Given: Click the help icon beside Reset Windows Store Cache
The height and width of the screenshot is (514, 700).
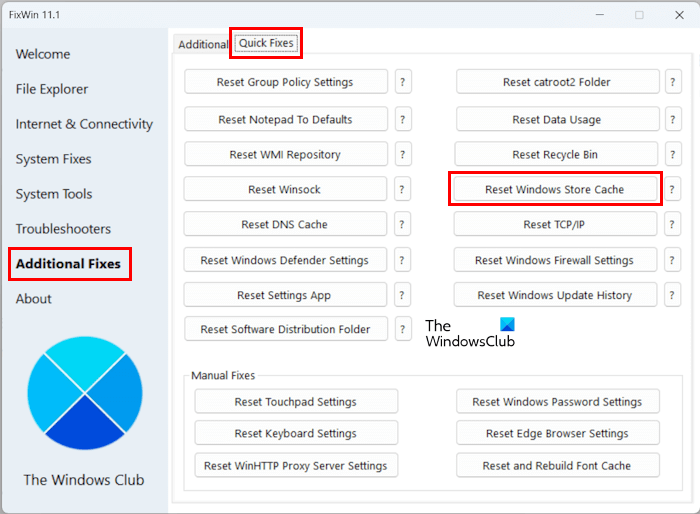Looking at the screenshot, I should click(672, 189).
